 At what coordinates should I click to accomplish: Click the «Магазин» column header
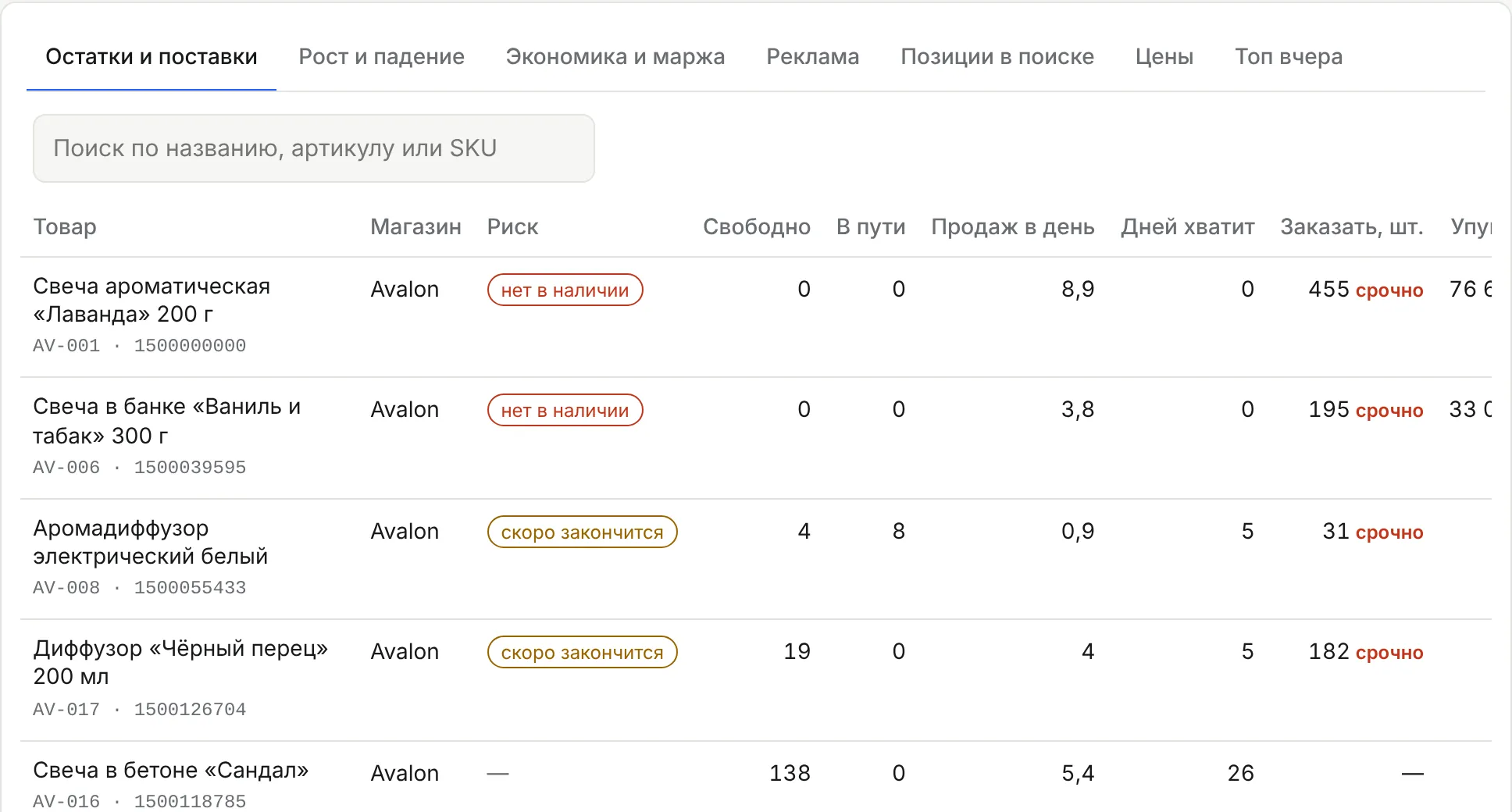tap(415, 227)
